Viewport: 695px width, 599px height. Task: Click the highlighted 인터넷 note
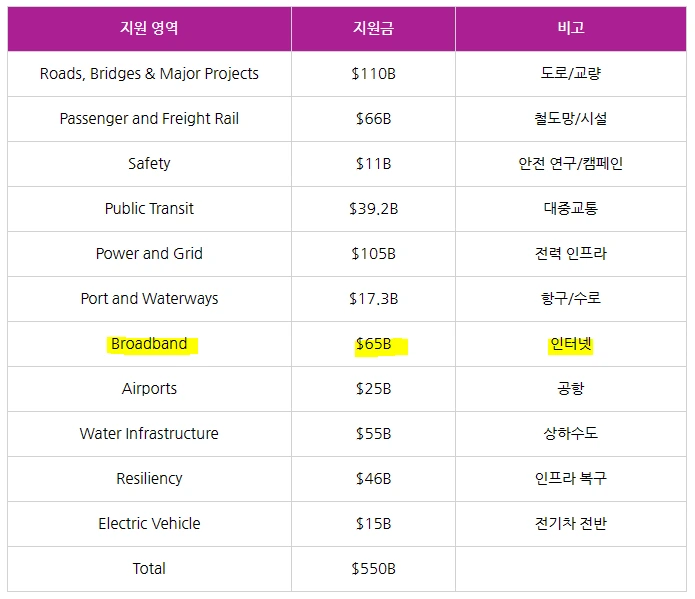point(570,344)
